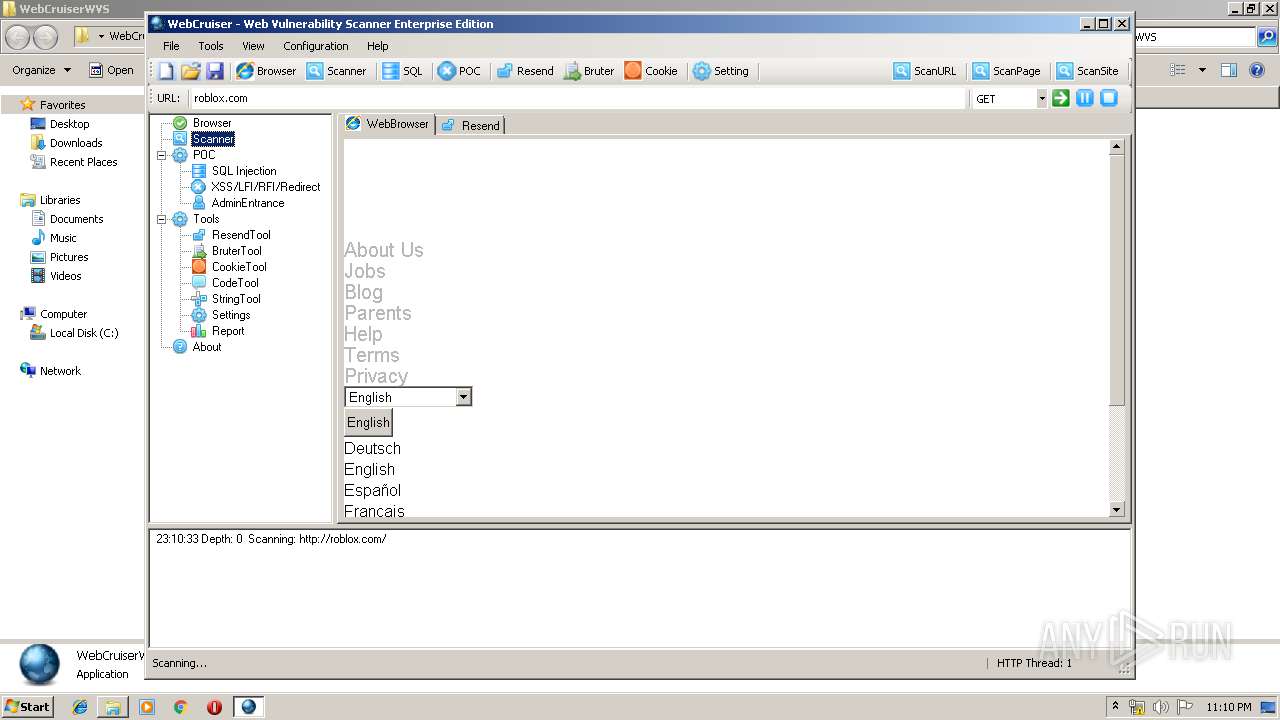Select Browser in the tree
The height and width of the screenshot is (720, 1280).
[x=212, y=123]
